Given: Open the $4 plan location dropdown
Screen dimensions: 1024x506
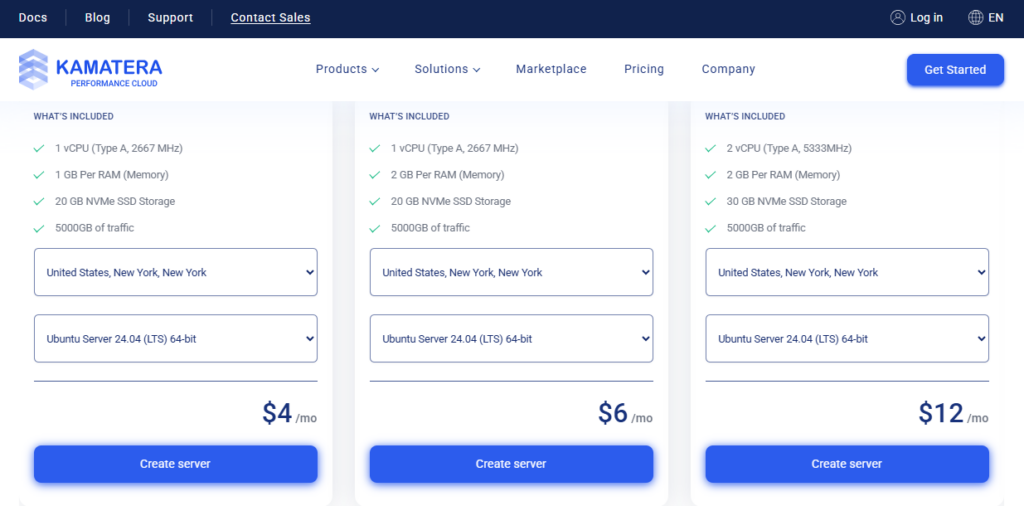Looking at the screenshot, I should (176, 272).
